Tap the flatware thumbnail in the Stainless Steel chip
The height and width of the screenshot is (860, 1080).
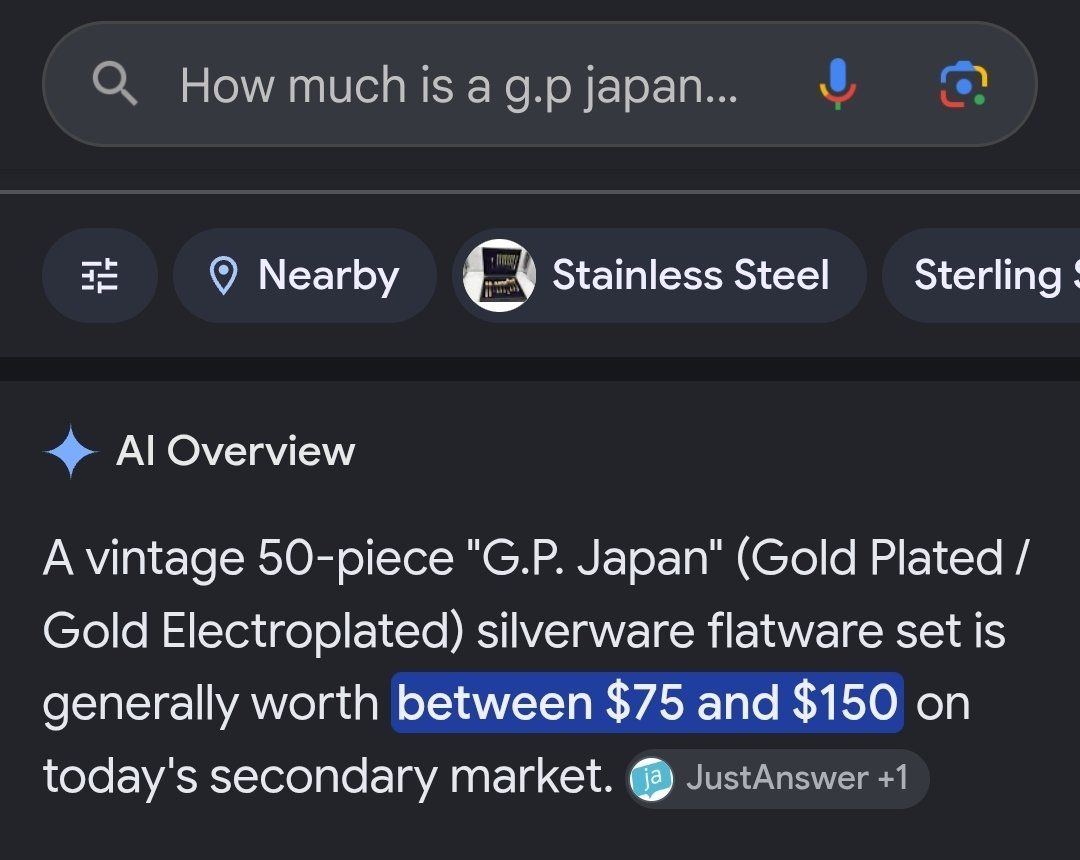click(499, 275)
